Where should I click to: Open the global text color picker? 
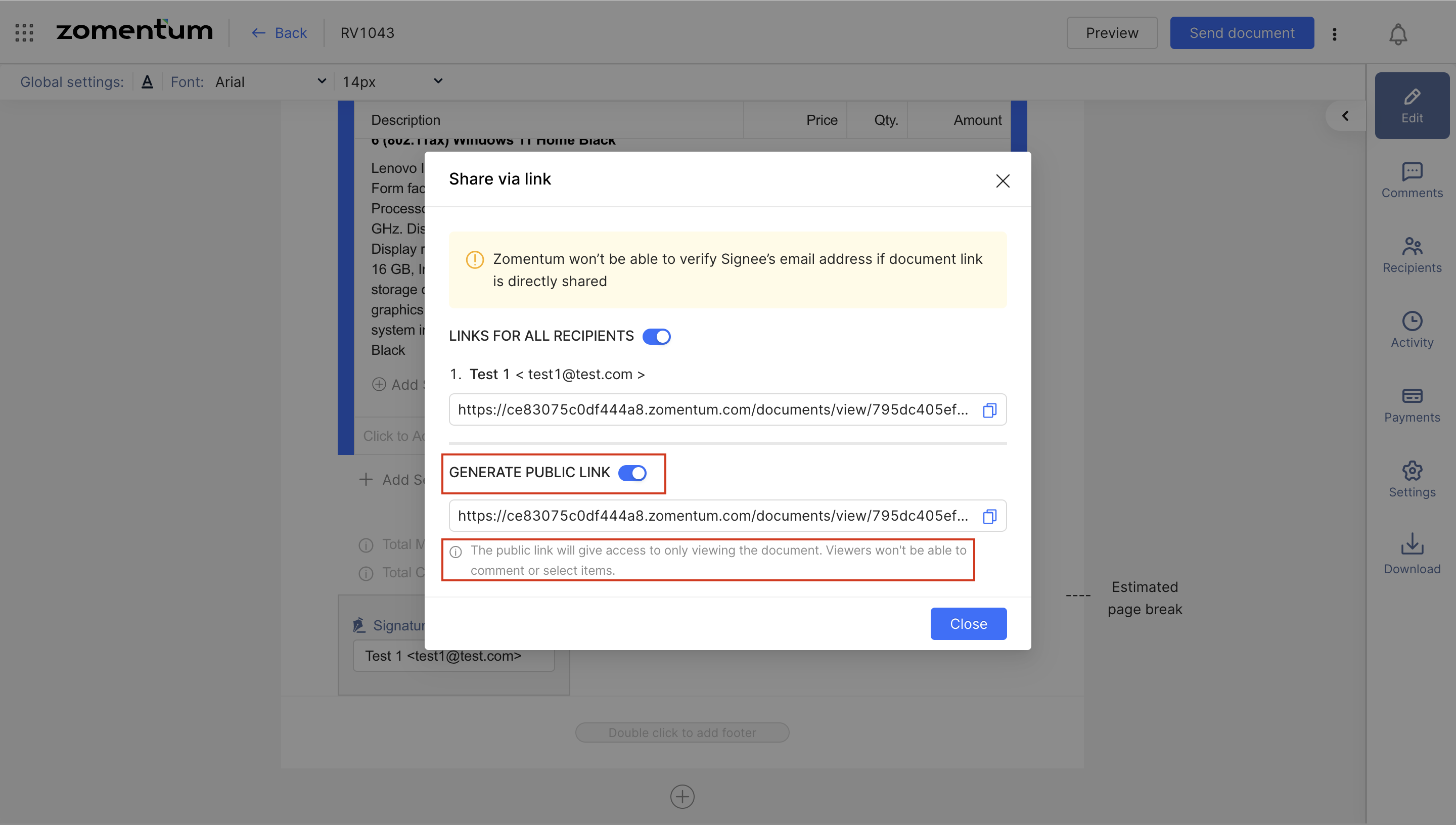147,81
